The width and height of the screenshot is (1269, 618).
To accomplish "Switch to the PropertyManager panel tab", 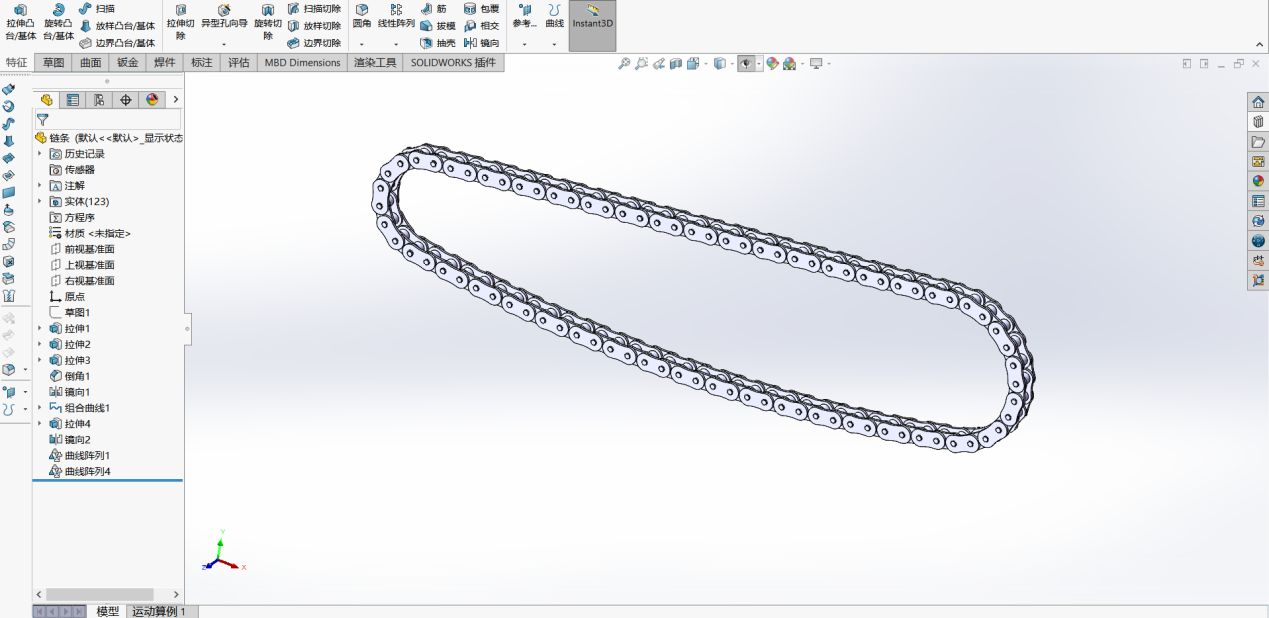I will [x=72, y=100].
